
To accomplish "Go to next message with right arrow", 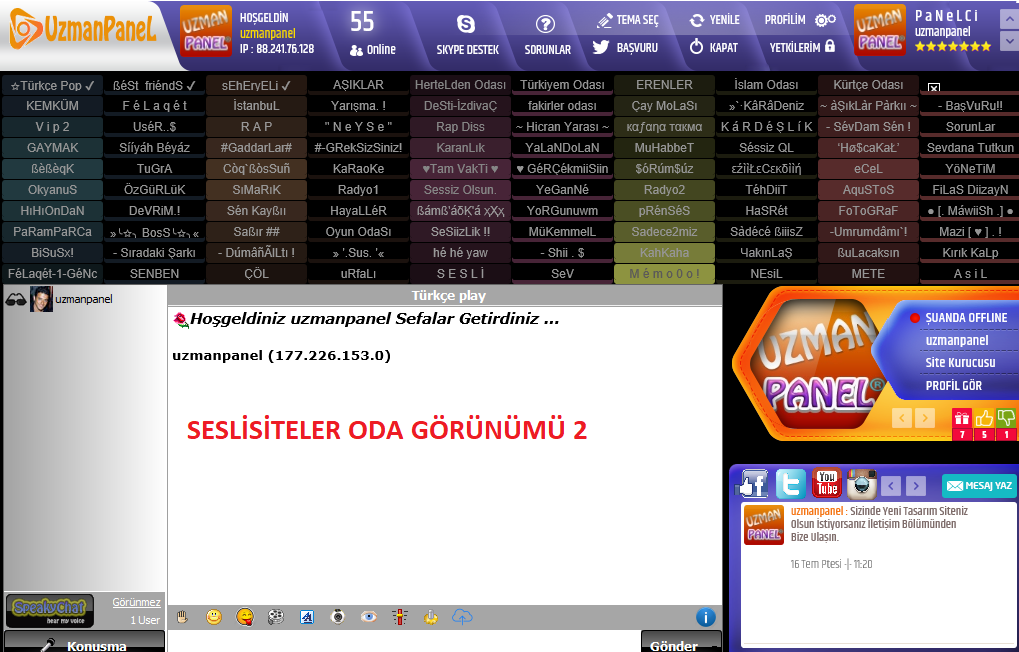I will 916,486.
